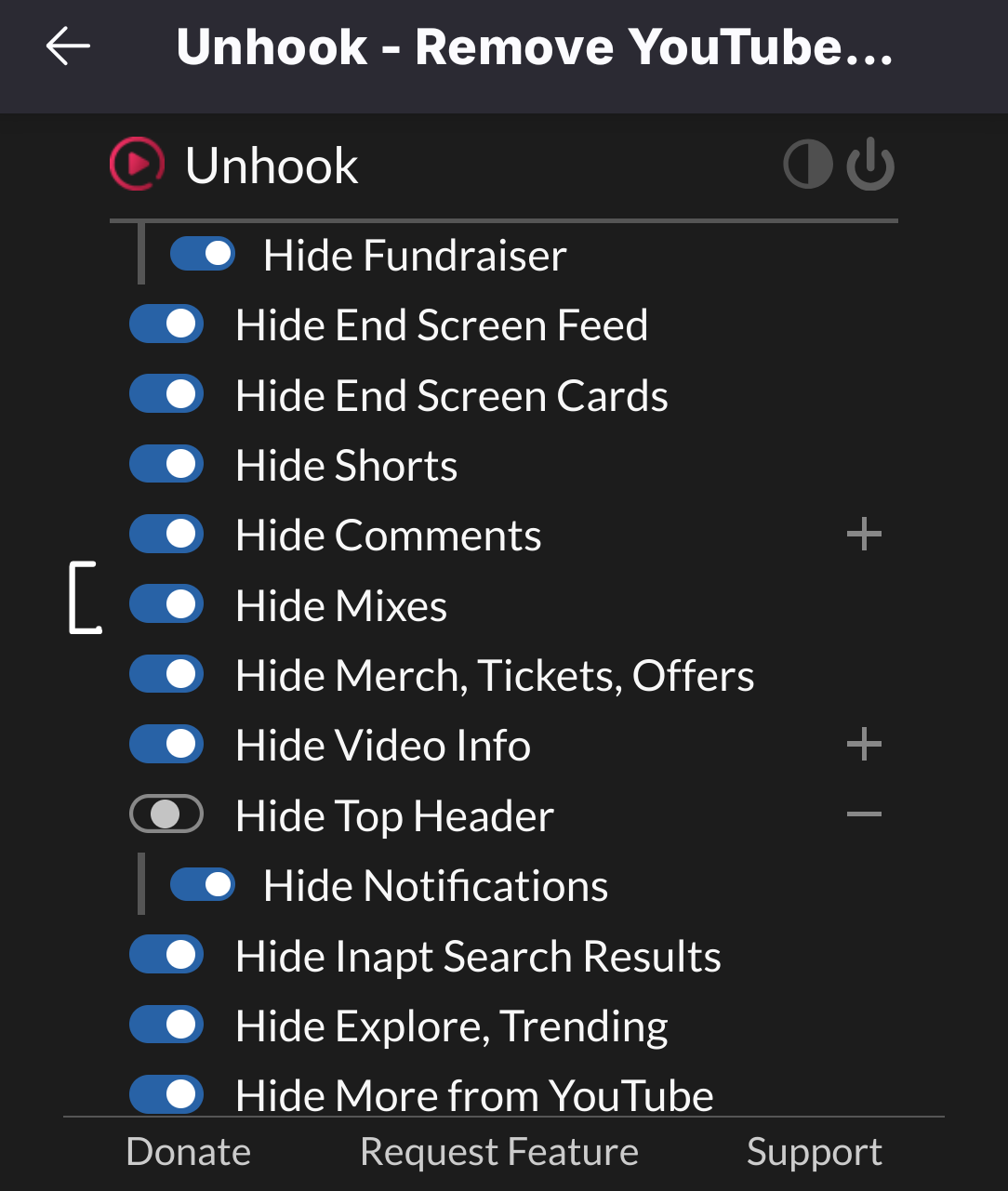Viewport: 1008px width, 1191px height.
Task: Click the Hide Shorts label
Action: click(x=347, y=465)
